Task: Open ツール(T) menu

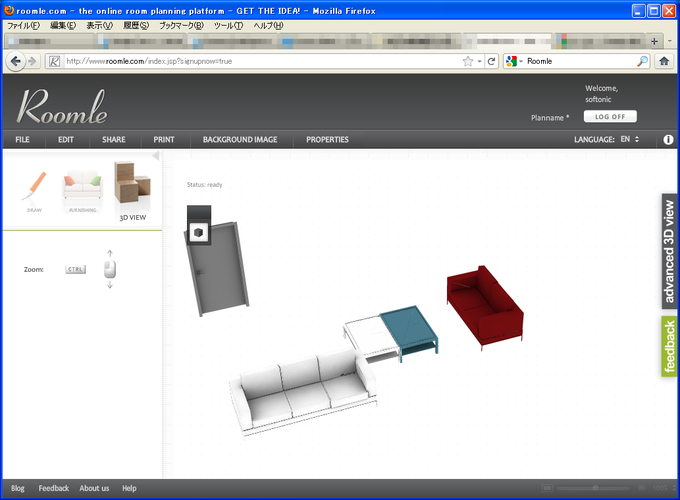Action: [x=228, y=26]
